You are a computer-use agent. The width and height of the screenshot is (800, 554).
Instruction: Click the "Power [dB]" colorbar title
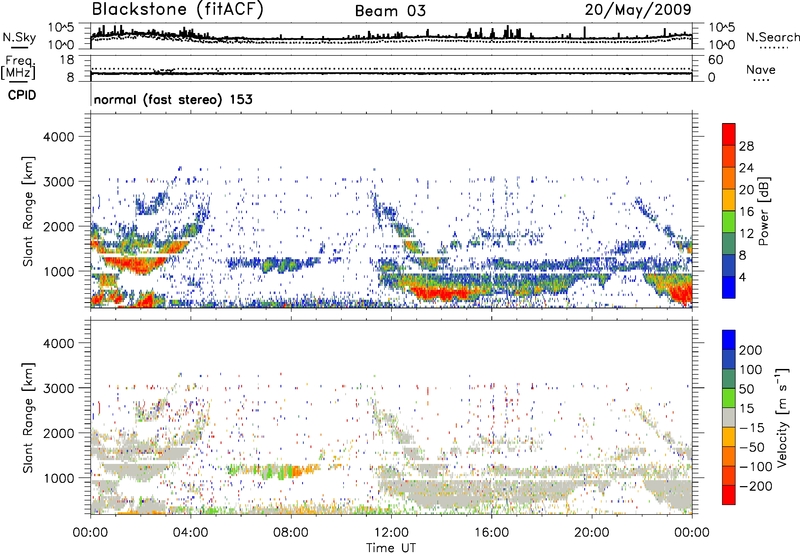[x=764, y=211]
